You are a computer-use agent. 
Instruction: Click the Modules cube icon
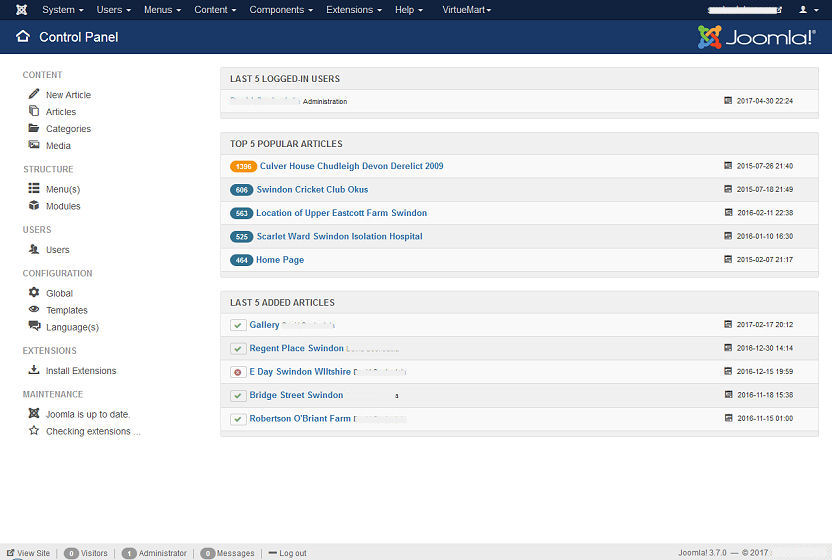point(34,206)
